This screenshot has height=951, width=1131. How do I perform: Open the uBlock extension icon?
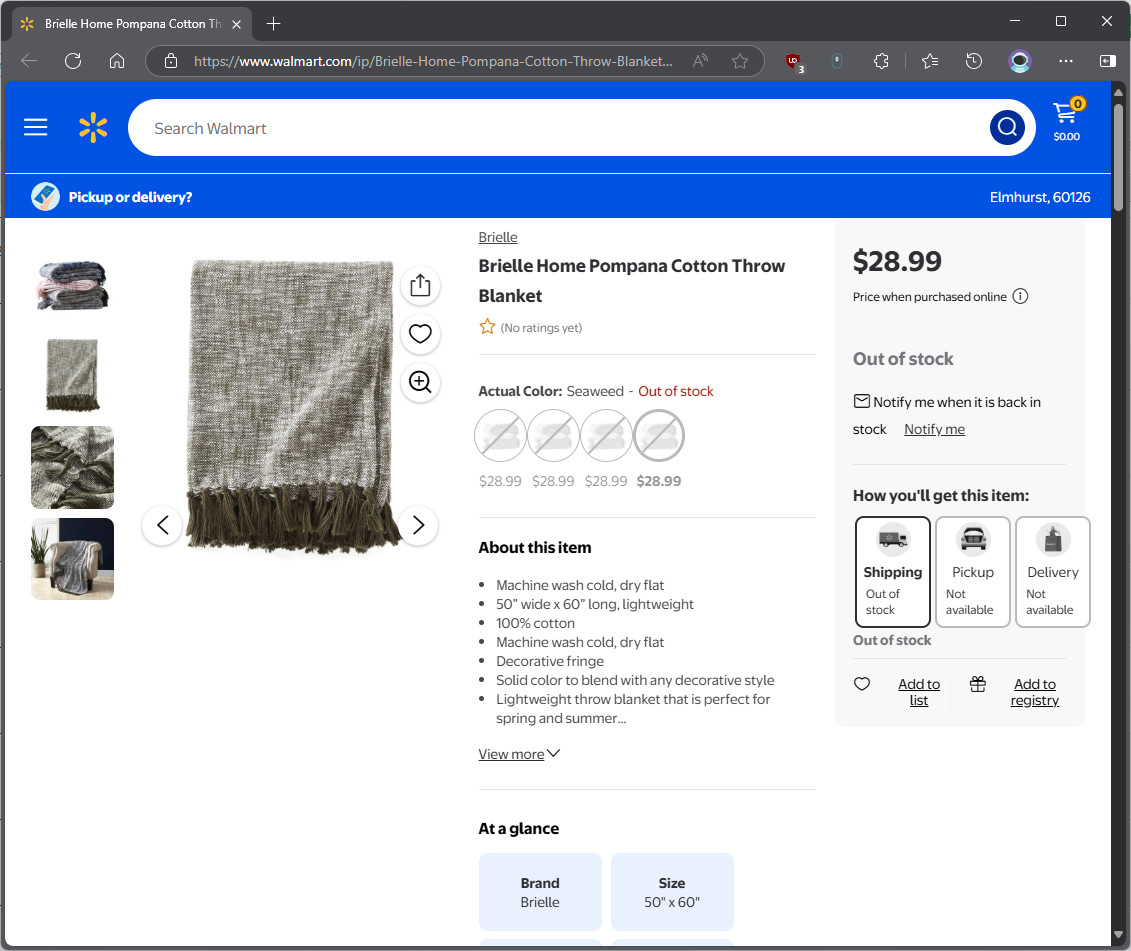click(x=793, y=62)
